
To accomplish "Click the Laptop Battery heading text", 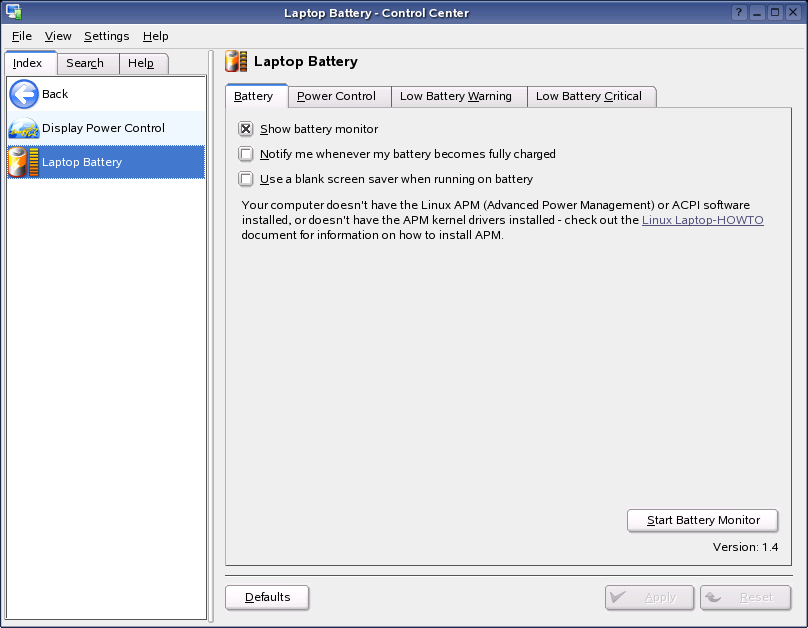I will 306,61.
